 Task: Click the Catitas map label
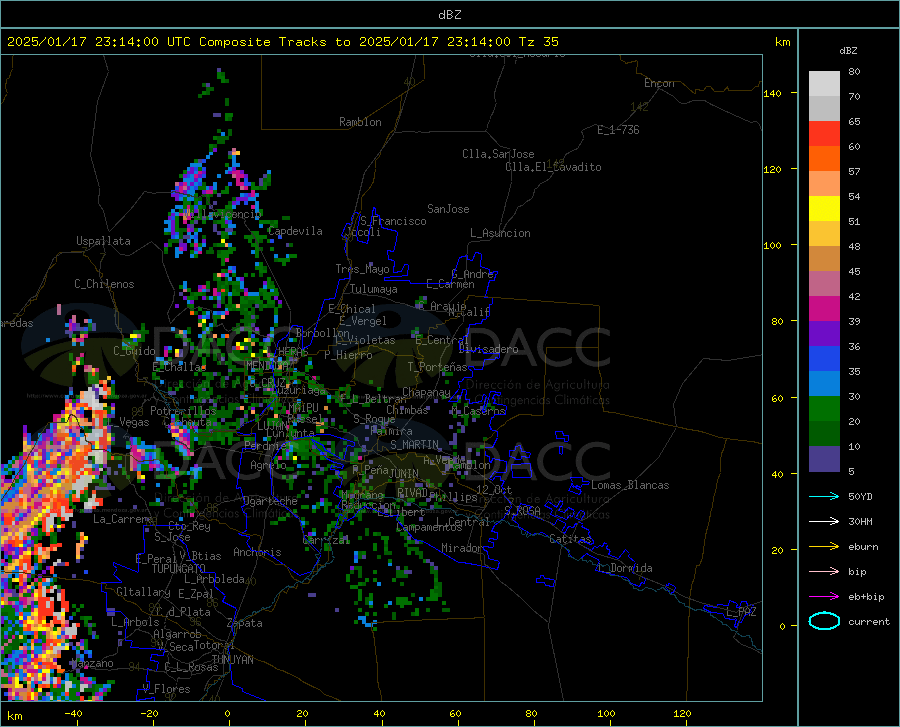[x=571, y=539]
